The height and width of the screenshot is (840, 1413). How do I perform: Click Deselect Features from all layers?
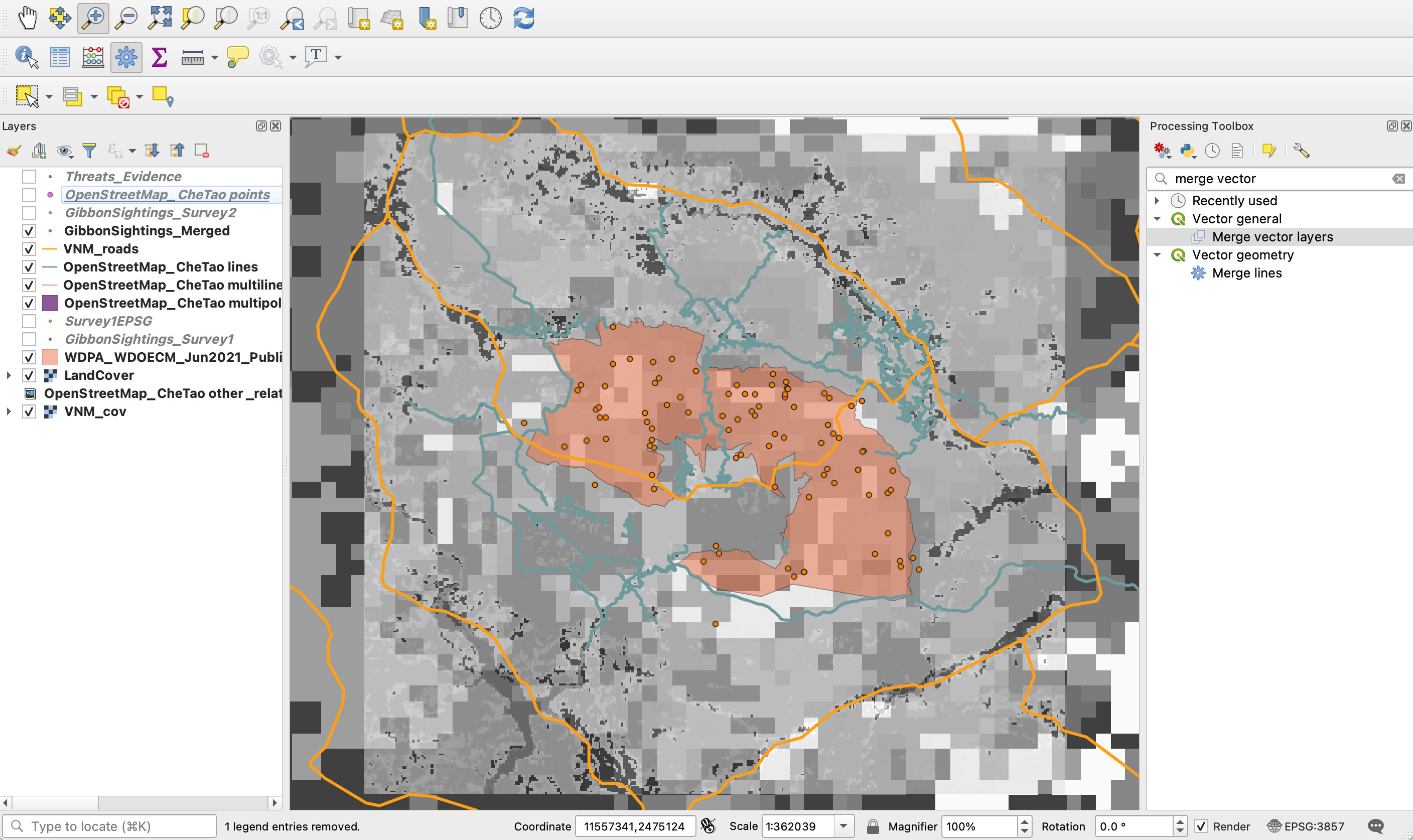[118, 97]
